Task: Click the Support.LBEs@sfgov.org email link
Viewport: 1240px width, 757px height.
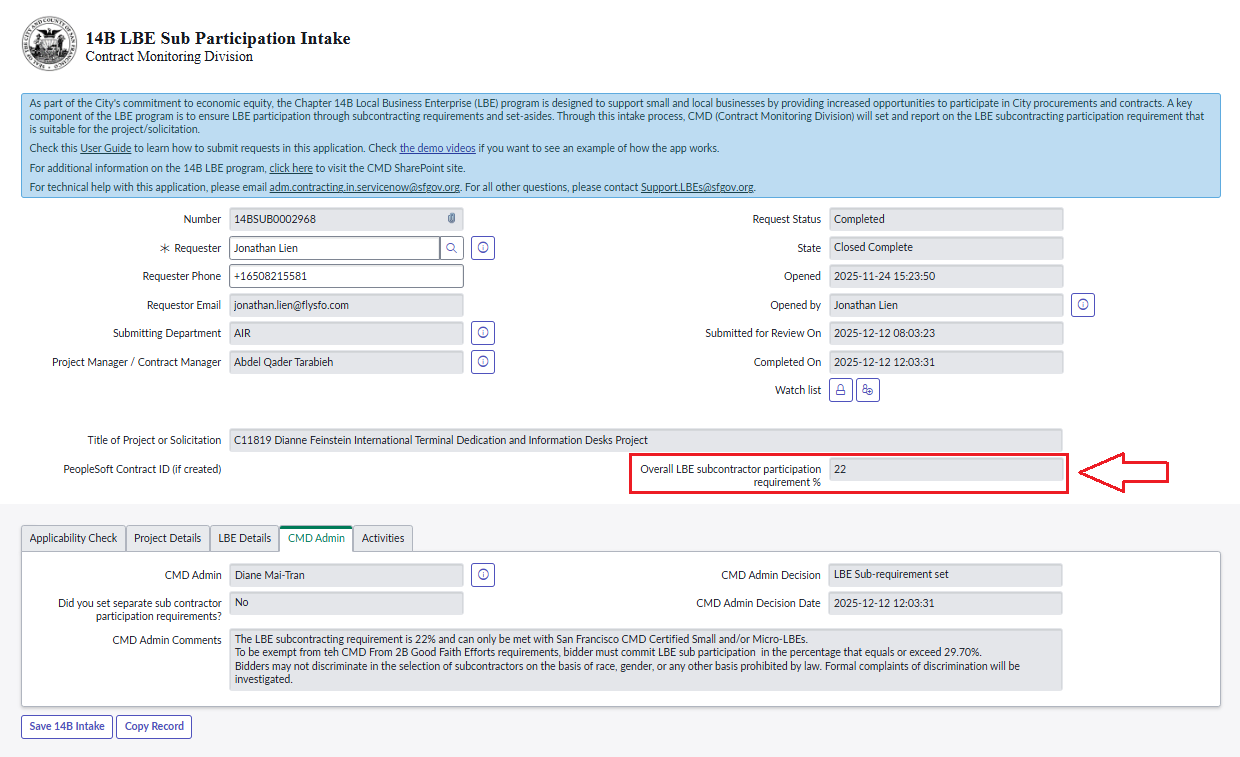Action: pyautogui.click(x=697, y=187)
